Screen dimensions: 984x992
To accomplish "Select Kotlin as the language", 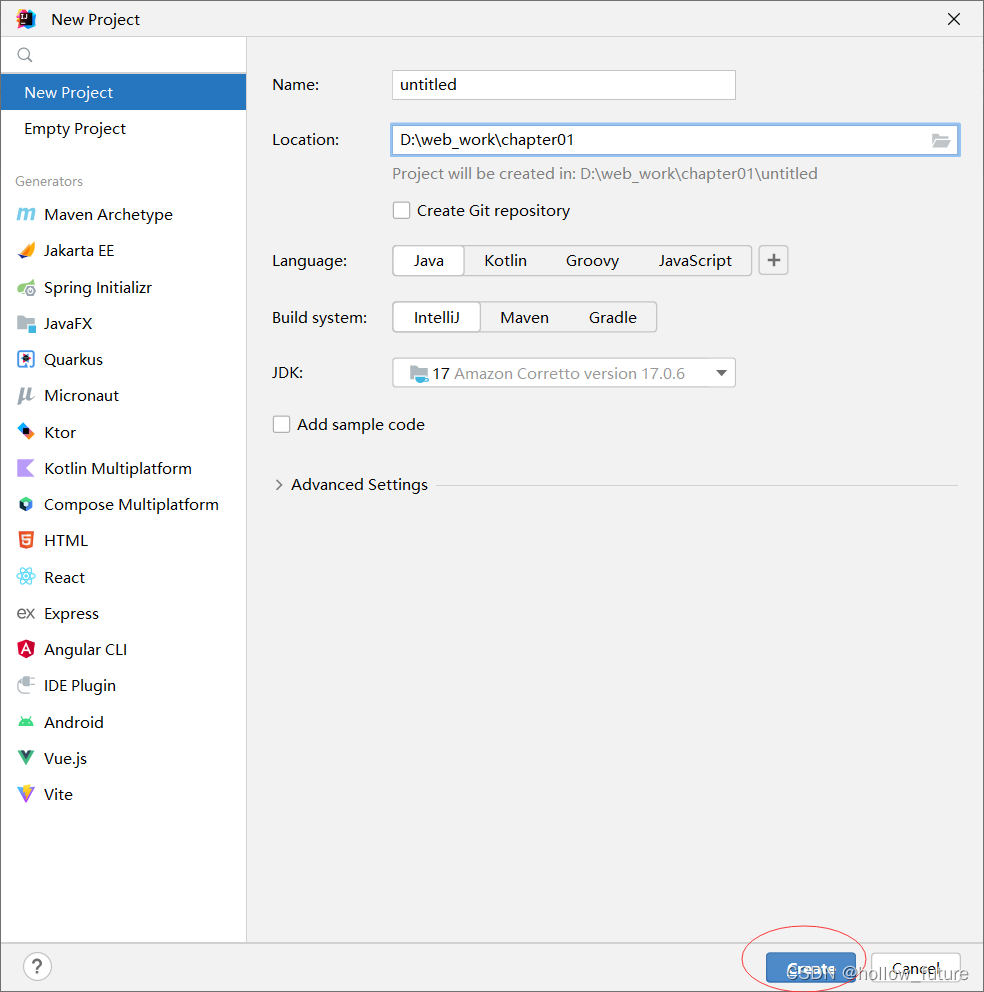I will point(505,261).
